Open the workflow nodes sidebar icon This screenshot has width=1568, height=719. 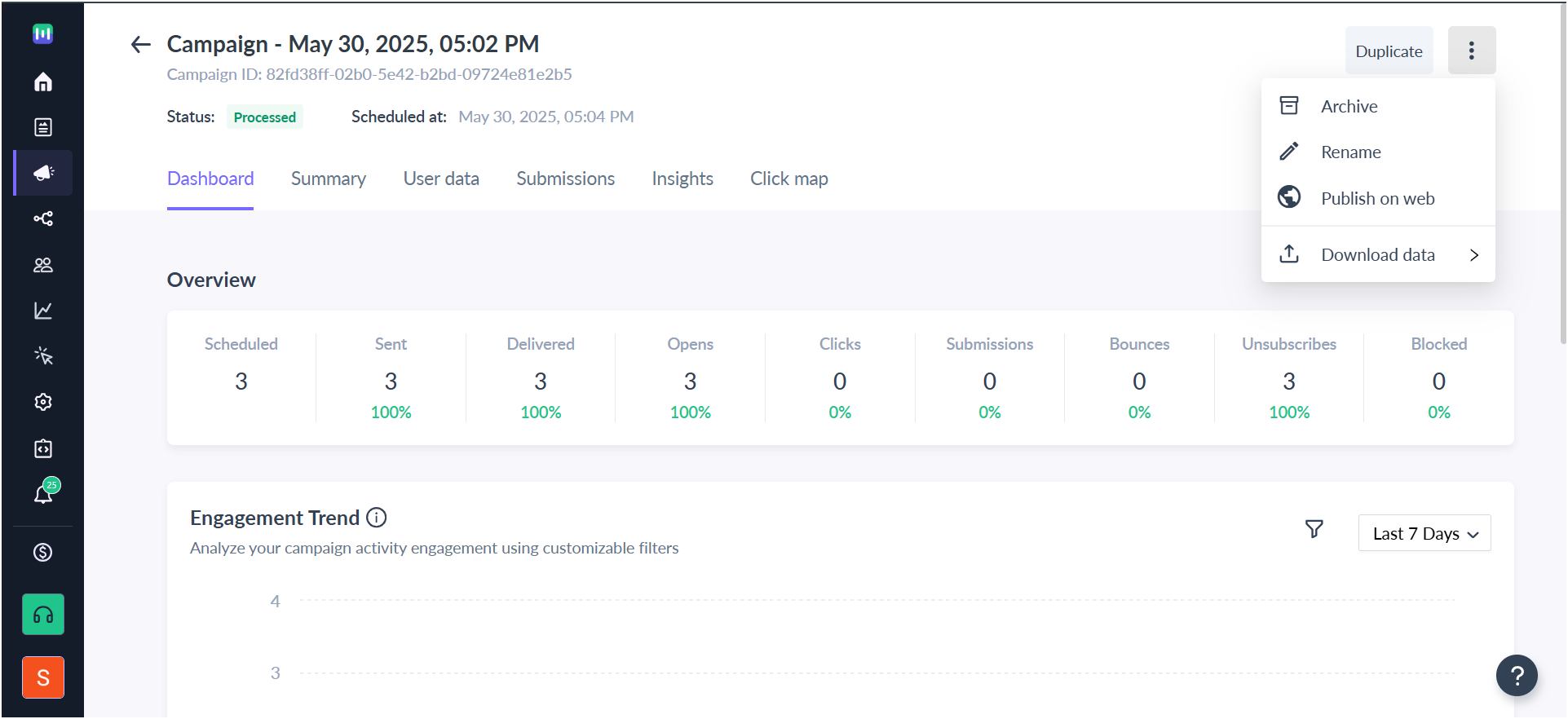pos(43,218)
